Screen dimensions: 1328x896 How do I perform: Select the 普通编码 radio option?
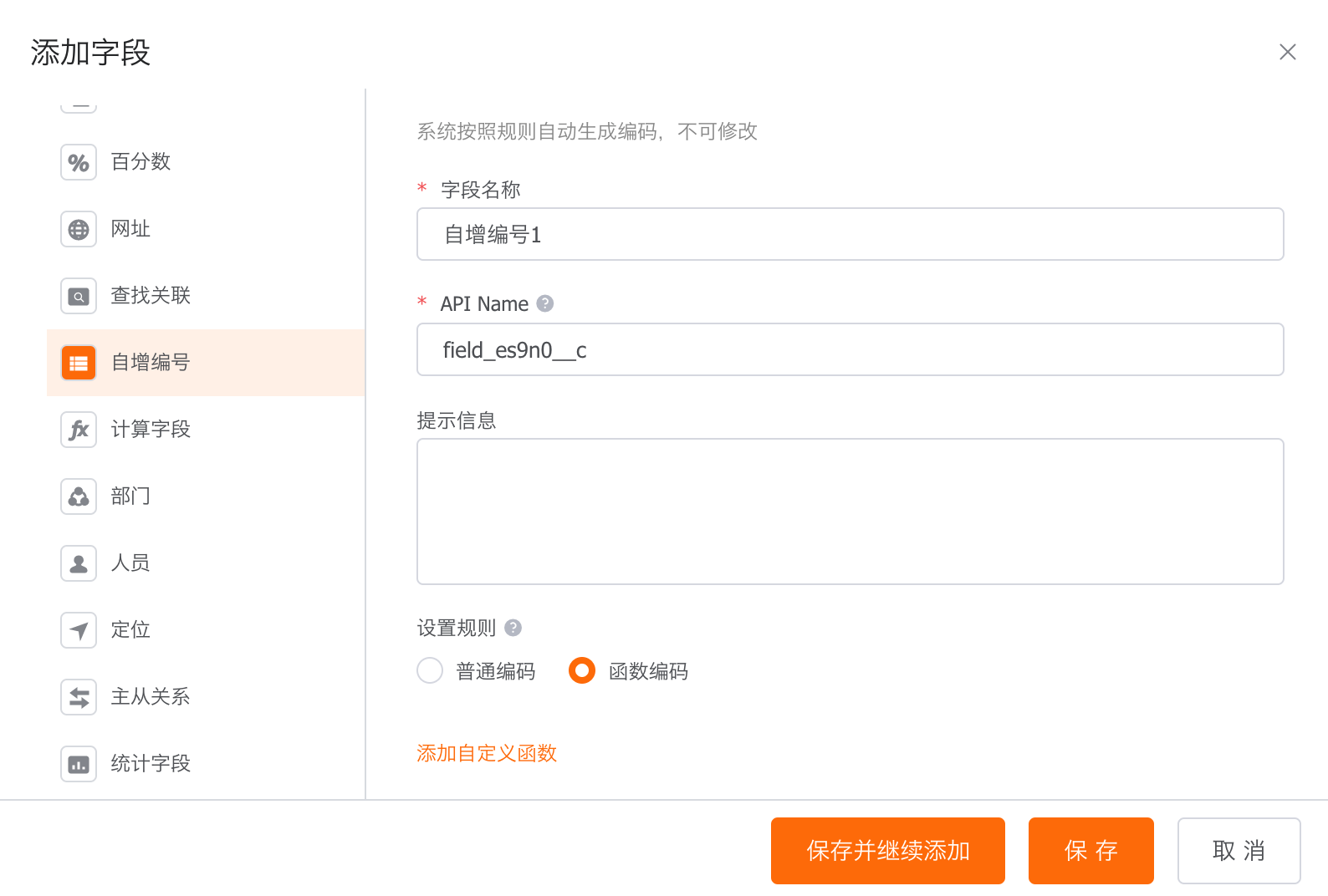click(x=430, y=670)
